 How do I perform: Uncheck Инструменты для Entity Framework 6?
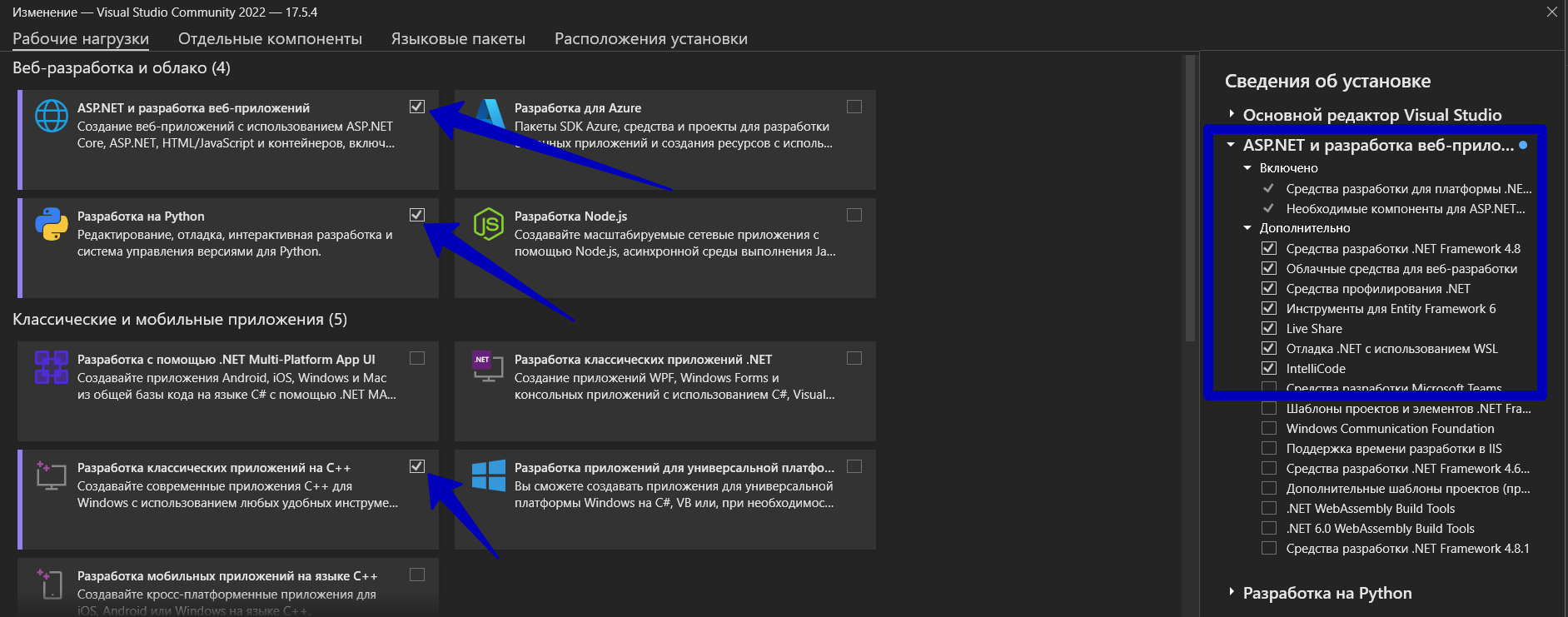(x=1269, y=308)
